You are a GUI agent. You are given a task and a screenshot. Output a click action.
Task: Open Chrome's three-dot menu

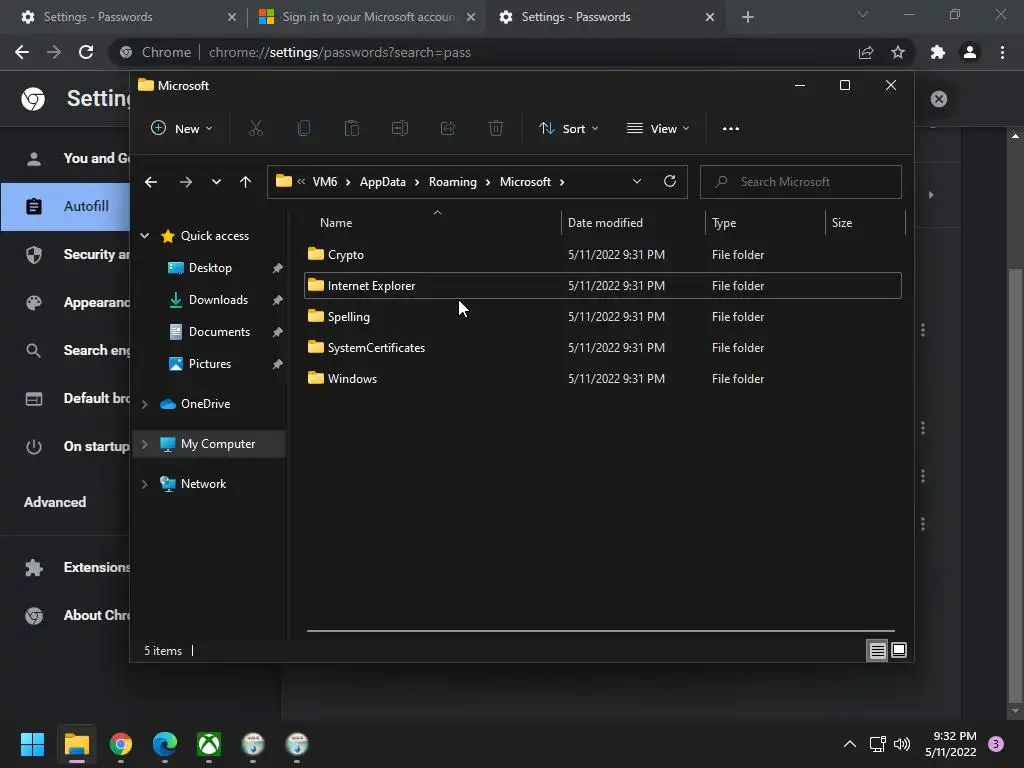point(1002,52)
